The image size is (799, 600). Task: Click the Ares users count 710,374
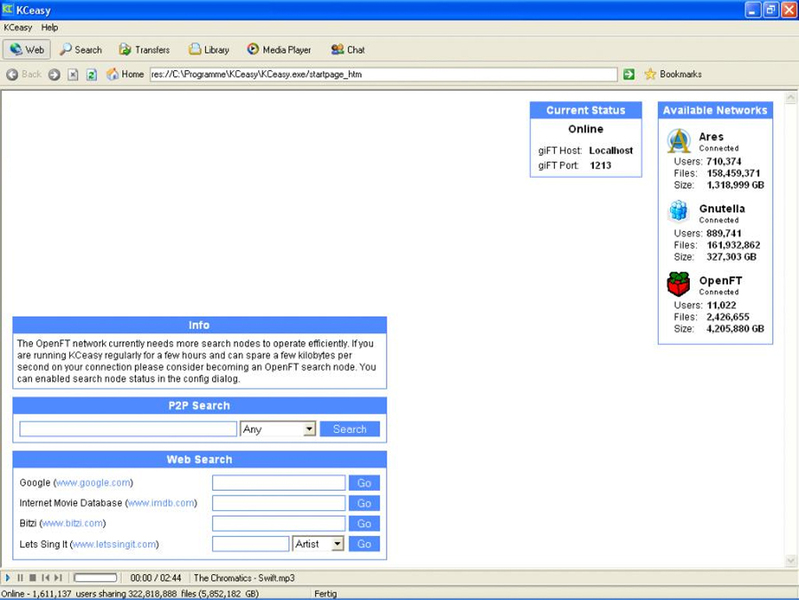(x=724, y=162)
